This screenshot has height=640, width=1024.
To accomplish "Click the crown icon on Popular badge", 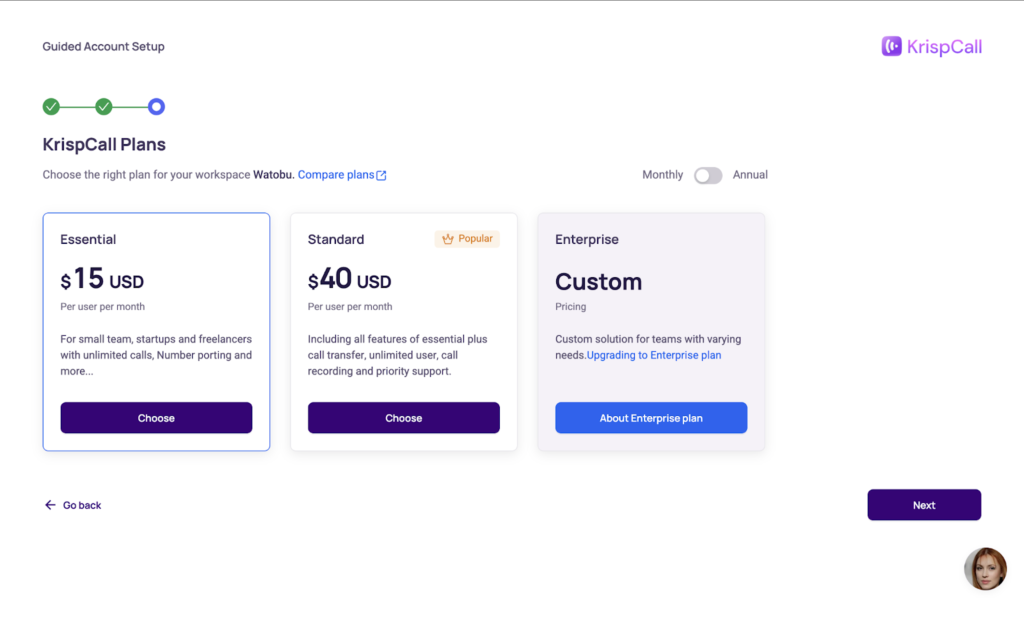I will tap(448, 239).
